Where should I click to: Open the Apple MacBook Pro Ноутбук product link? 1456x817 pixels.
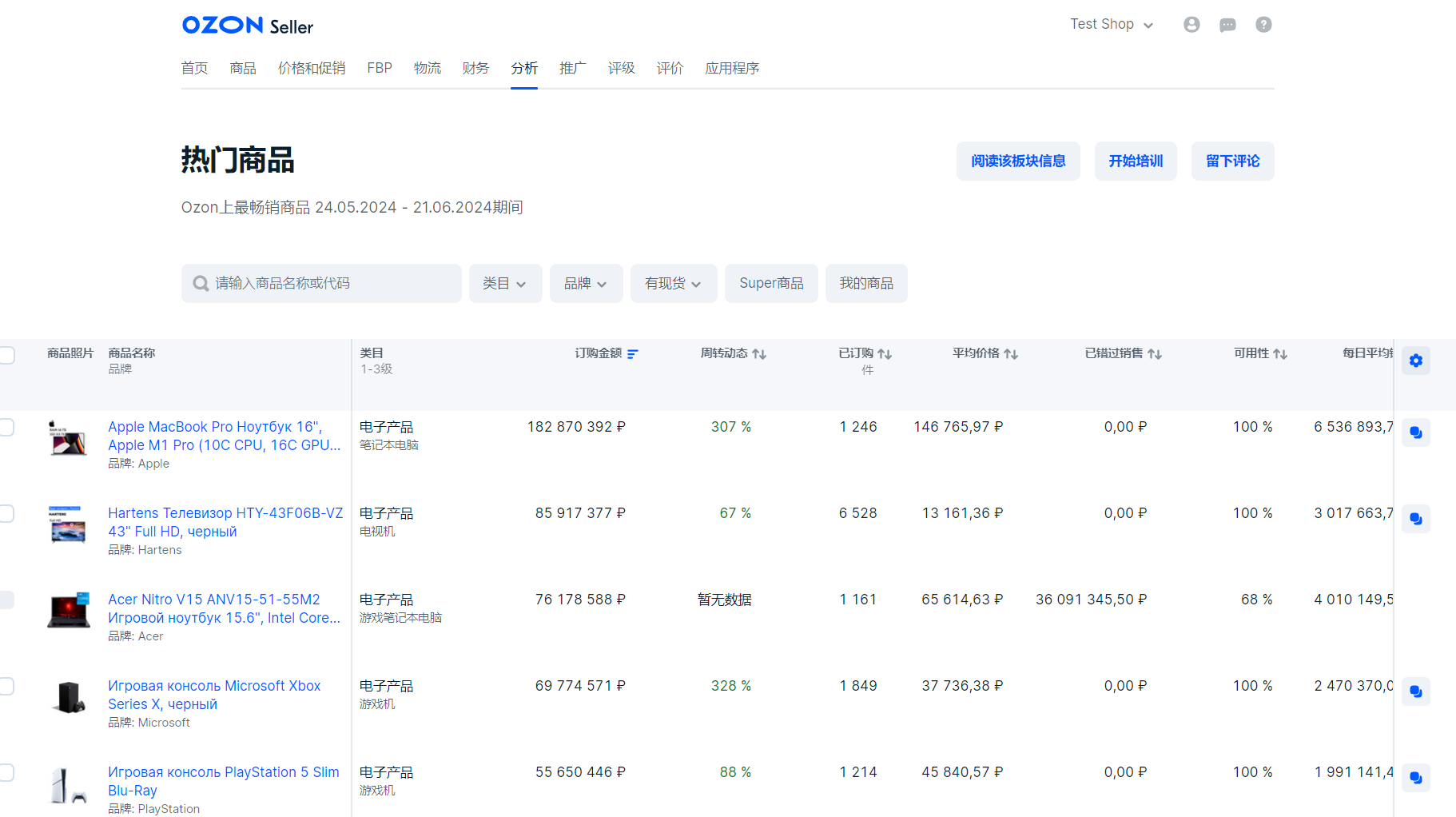point(225,436)
